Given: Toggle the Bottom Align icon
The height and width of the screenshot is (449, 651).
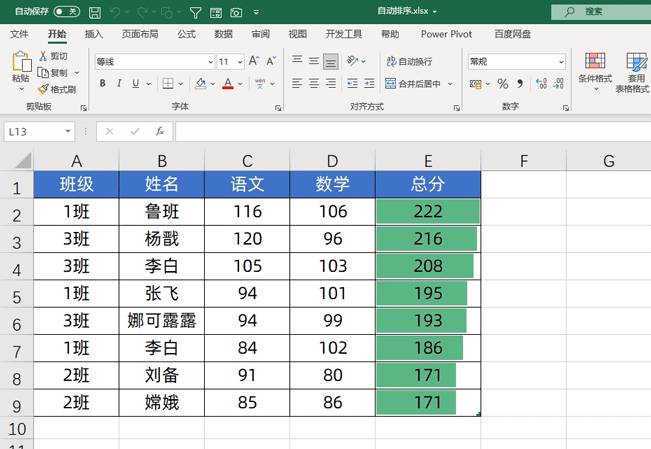Looking at the screenshot, I should [331, 61].
